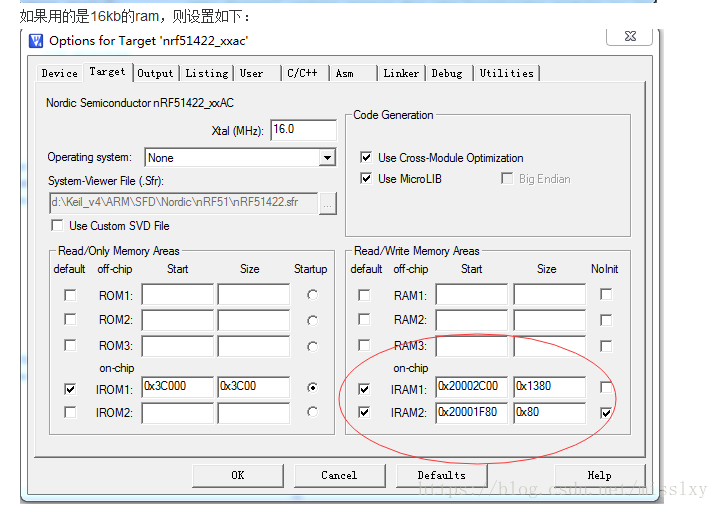Switch to the C/C++ tab
Image resolution: width=719 pixels, height=509 pixels.
coord(304,73)
